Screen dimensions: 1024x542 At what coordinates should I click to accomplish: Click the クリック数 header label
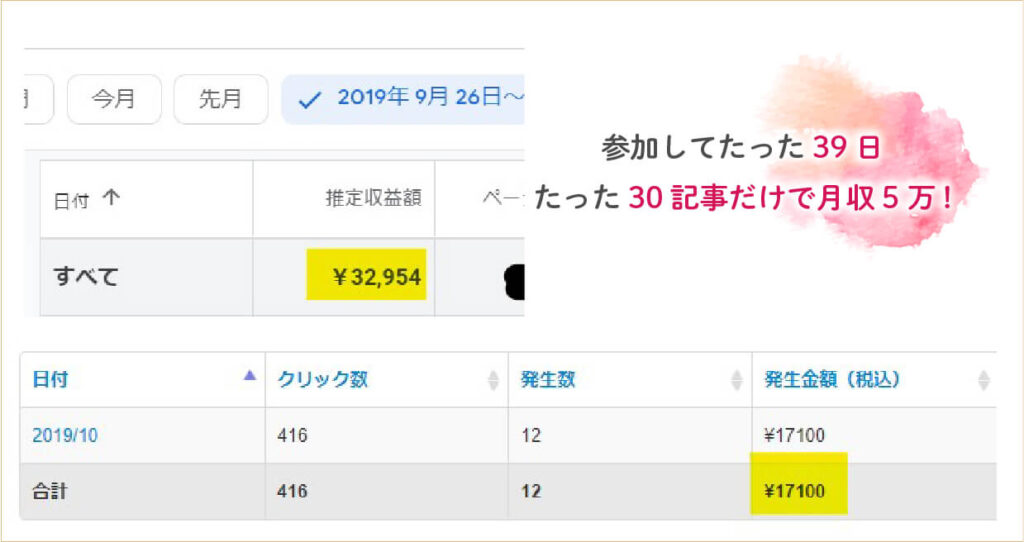(x=322, y=380)
